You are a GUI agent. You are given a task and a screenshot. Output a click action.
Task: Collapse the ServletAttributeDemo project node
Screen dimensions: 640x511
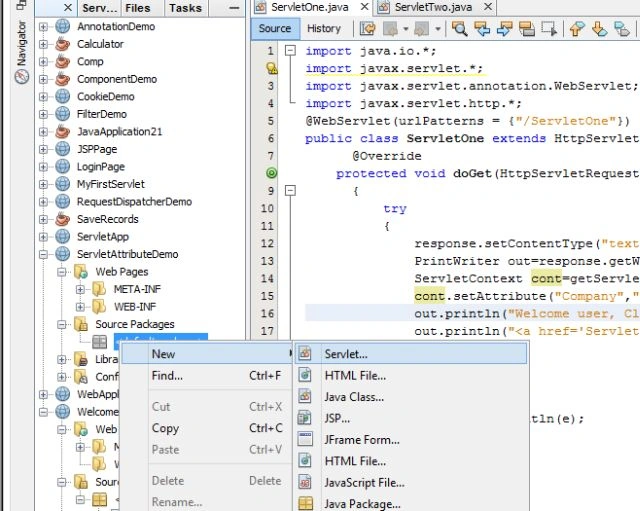tap(43, 254)
